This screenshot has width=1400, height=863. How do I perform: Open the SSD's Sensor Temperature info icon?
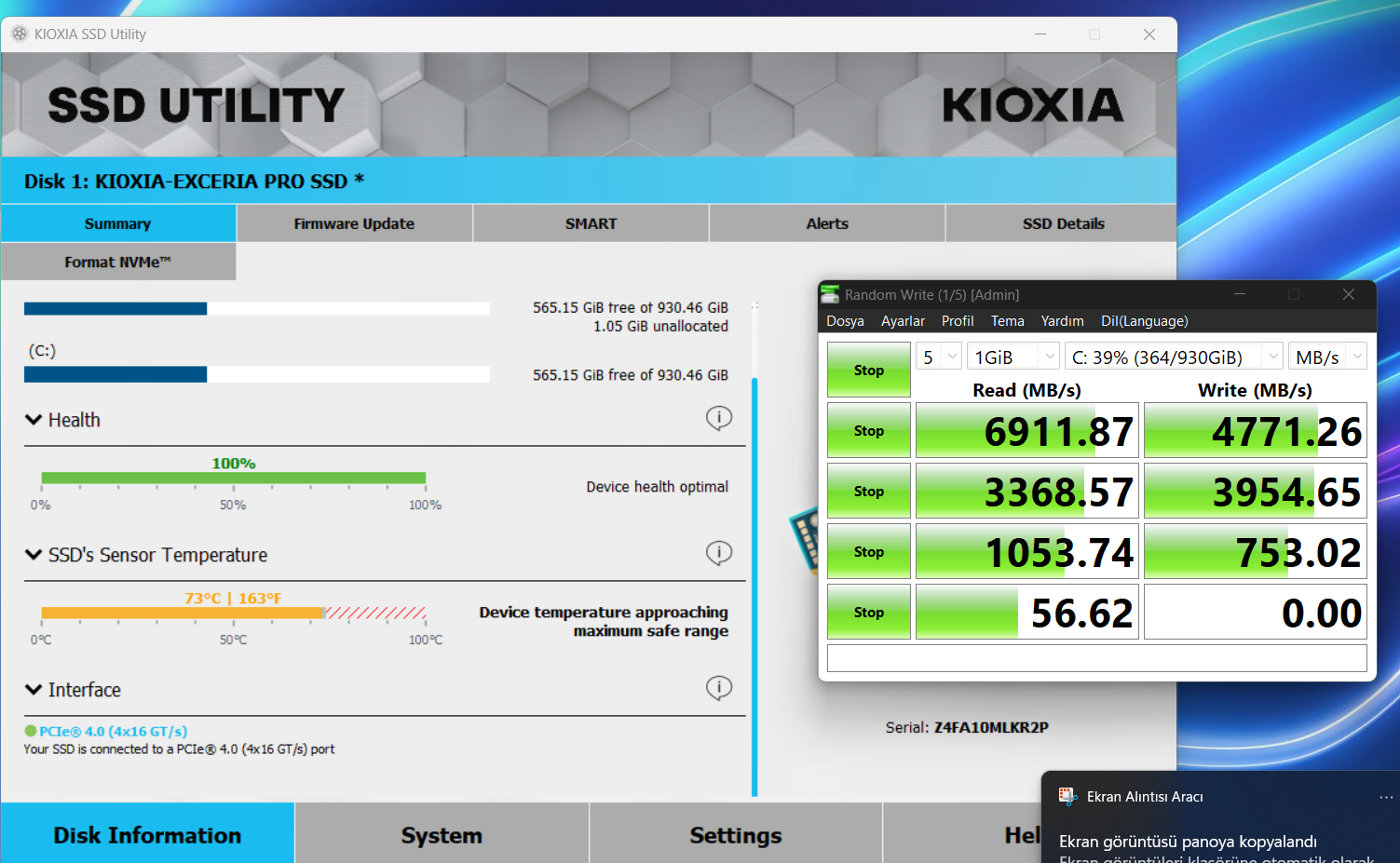(719, 553)
